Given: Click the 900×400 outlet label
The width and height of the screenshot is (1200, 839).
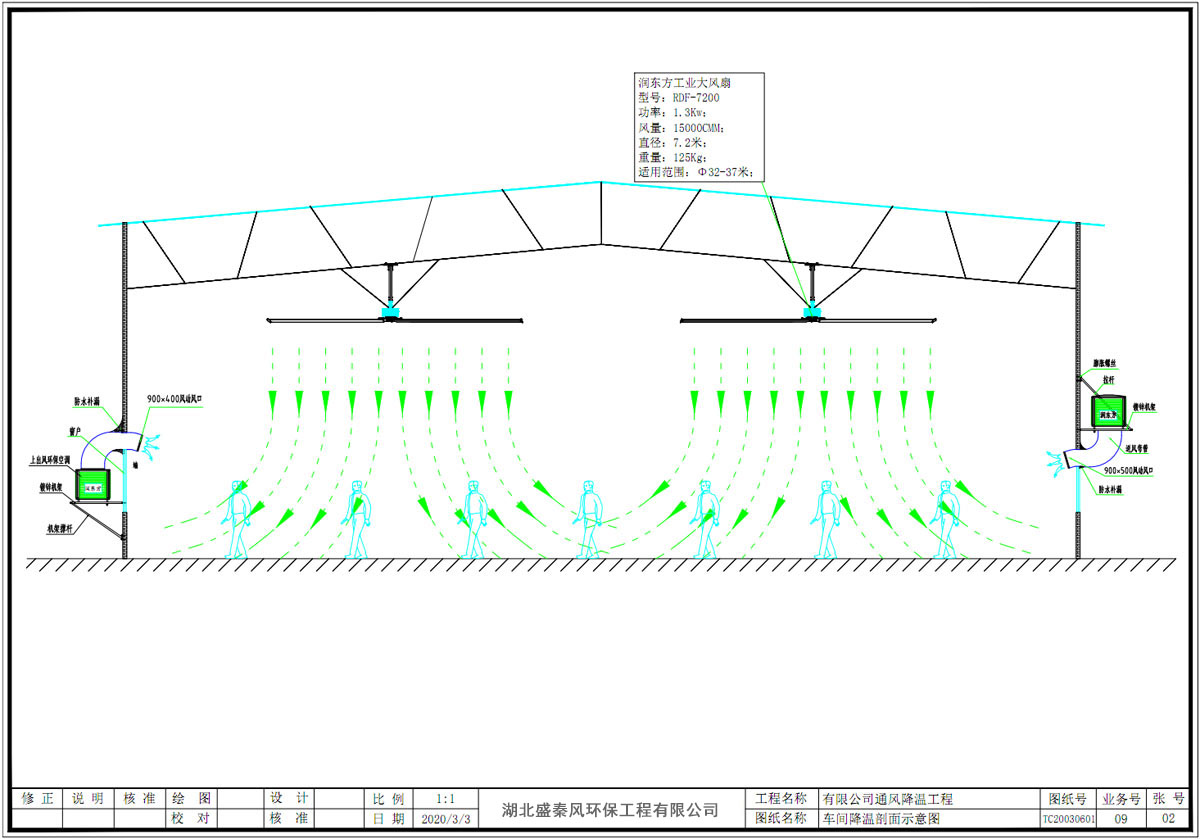Looking at the screenshot, I should pyautogui.click(x=180, y=399).
